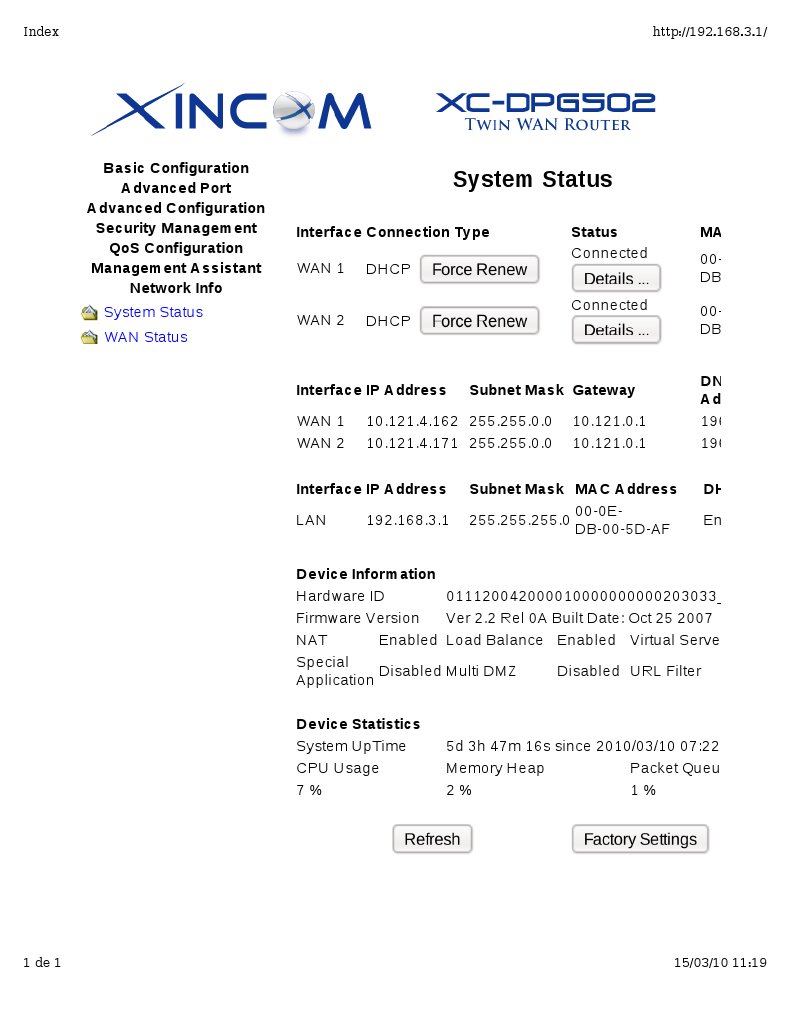
Task: Click the Device Statistics section heading
Action: (358, 724)
